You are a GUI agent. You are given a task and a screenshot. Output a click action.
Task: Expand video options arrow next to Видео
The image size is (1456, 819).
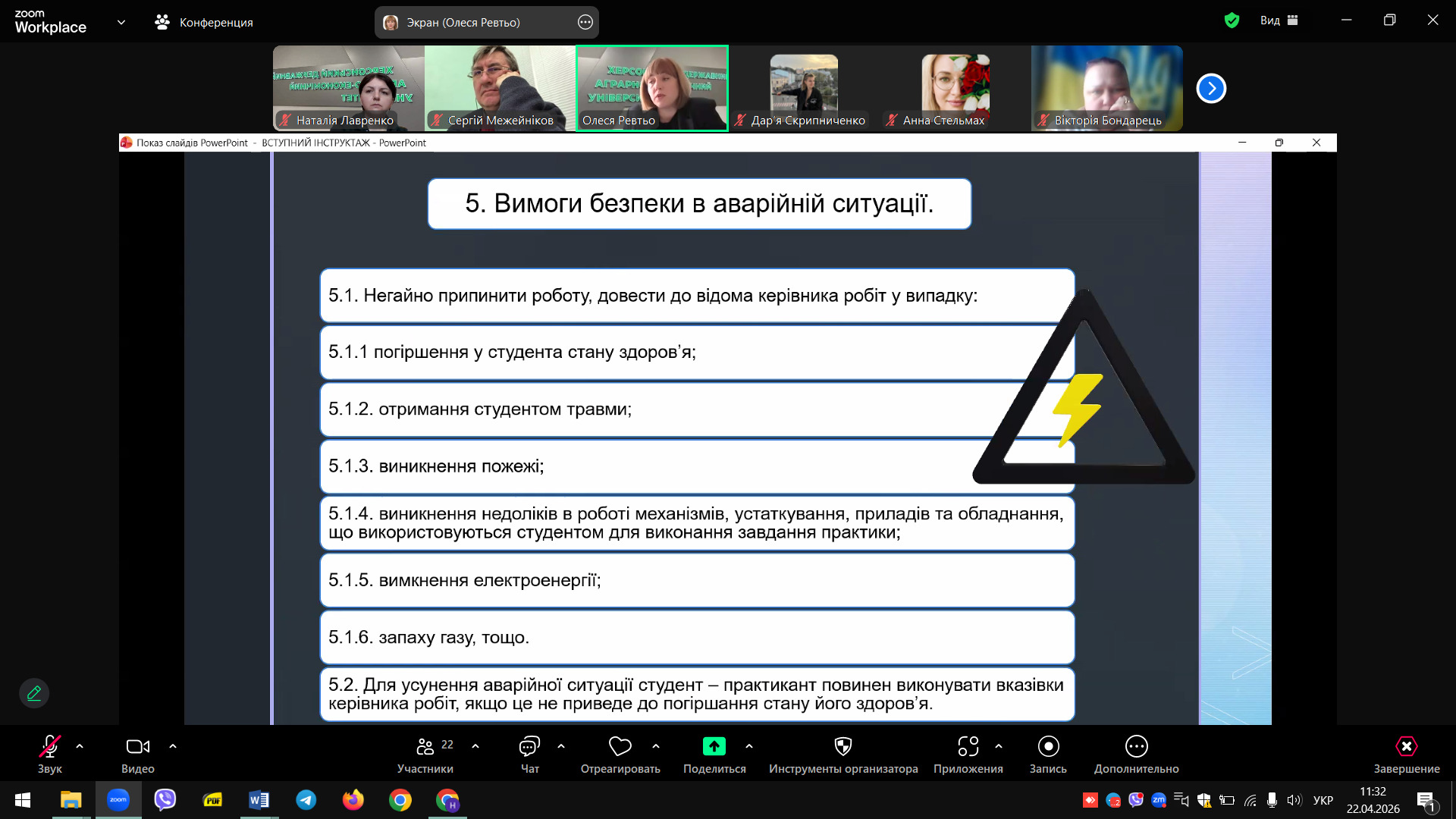pos(173,747)
